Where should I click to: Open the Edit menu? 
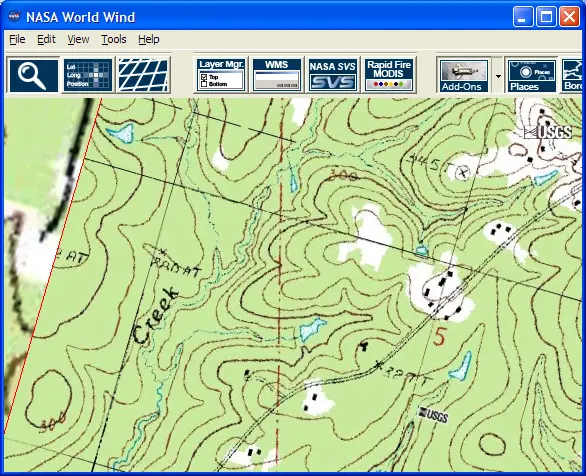tap(46, 39)
